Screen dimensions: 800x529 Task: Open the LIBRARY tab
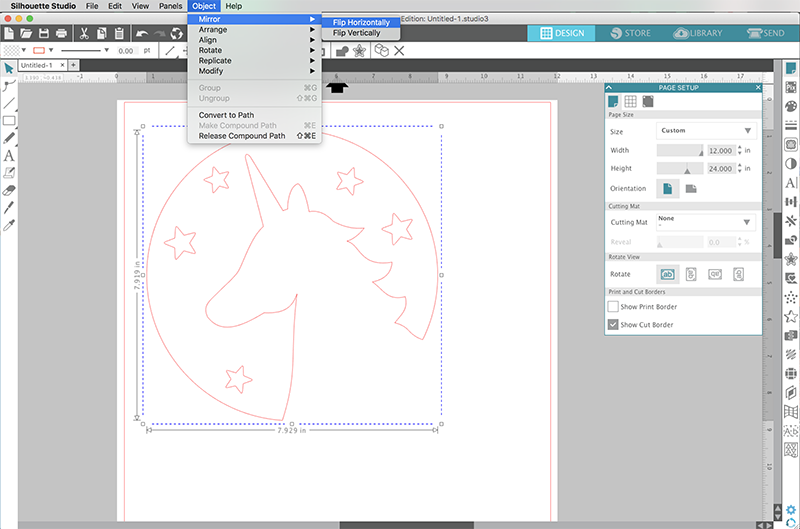(697, 33)
